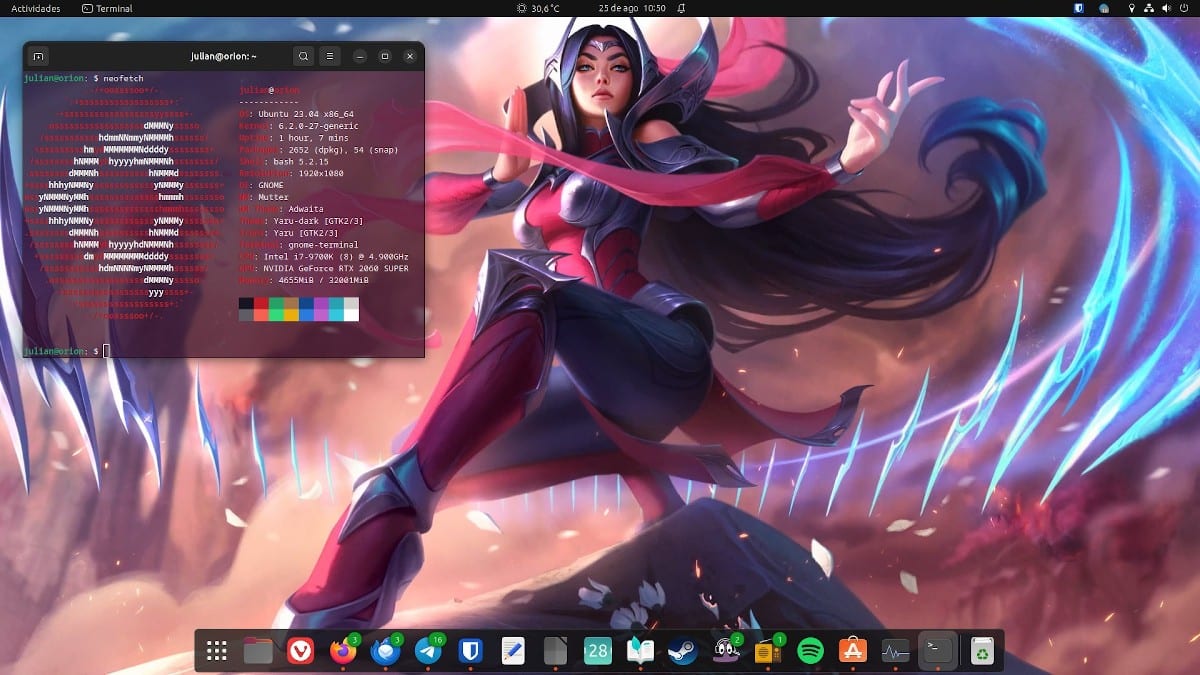The image size is (1200, 675).
Task: Click the cloud tray indicator in top bar
Action: click(x=1104, y=8)
